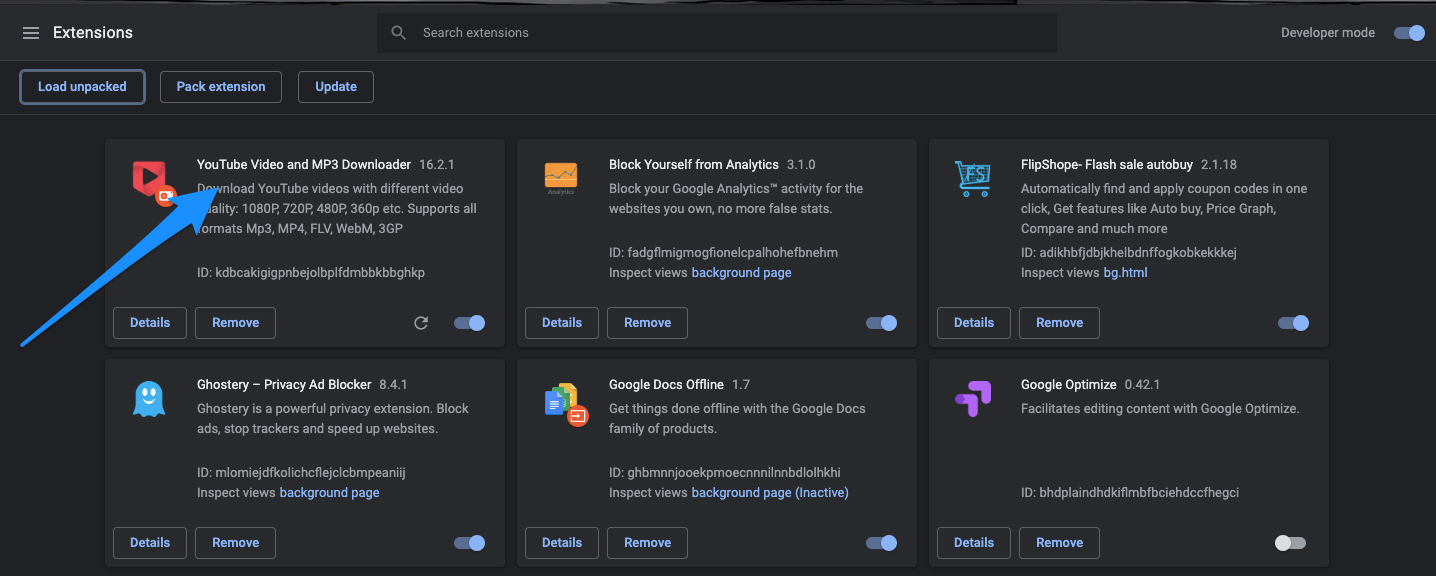
Task: Click version number 0.42.1
Action: click(x=1142, y=385)
